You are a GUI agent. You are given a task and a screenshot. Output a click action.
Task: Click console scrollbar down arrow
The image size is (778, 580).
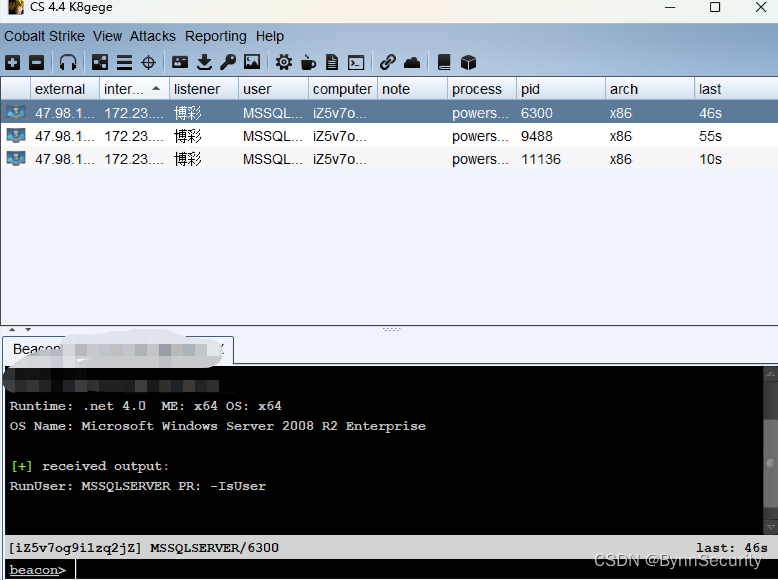tap(771, 527)
